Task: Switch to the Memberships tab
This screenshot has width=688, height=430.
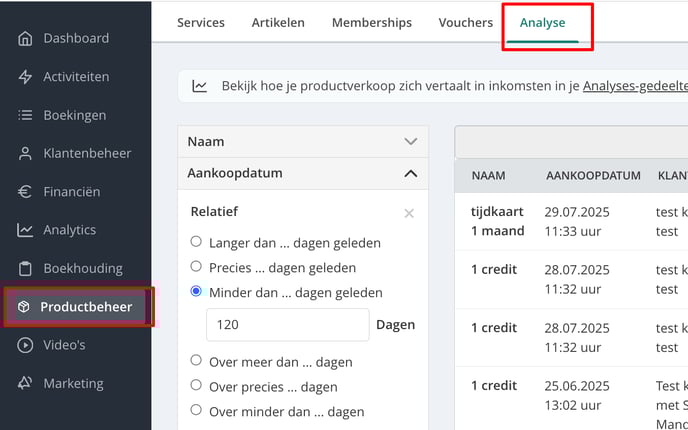Action: click(372, 22)
